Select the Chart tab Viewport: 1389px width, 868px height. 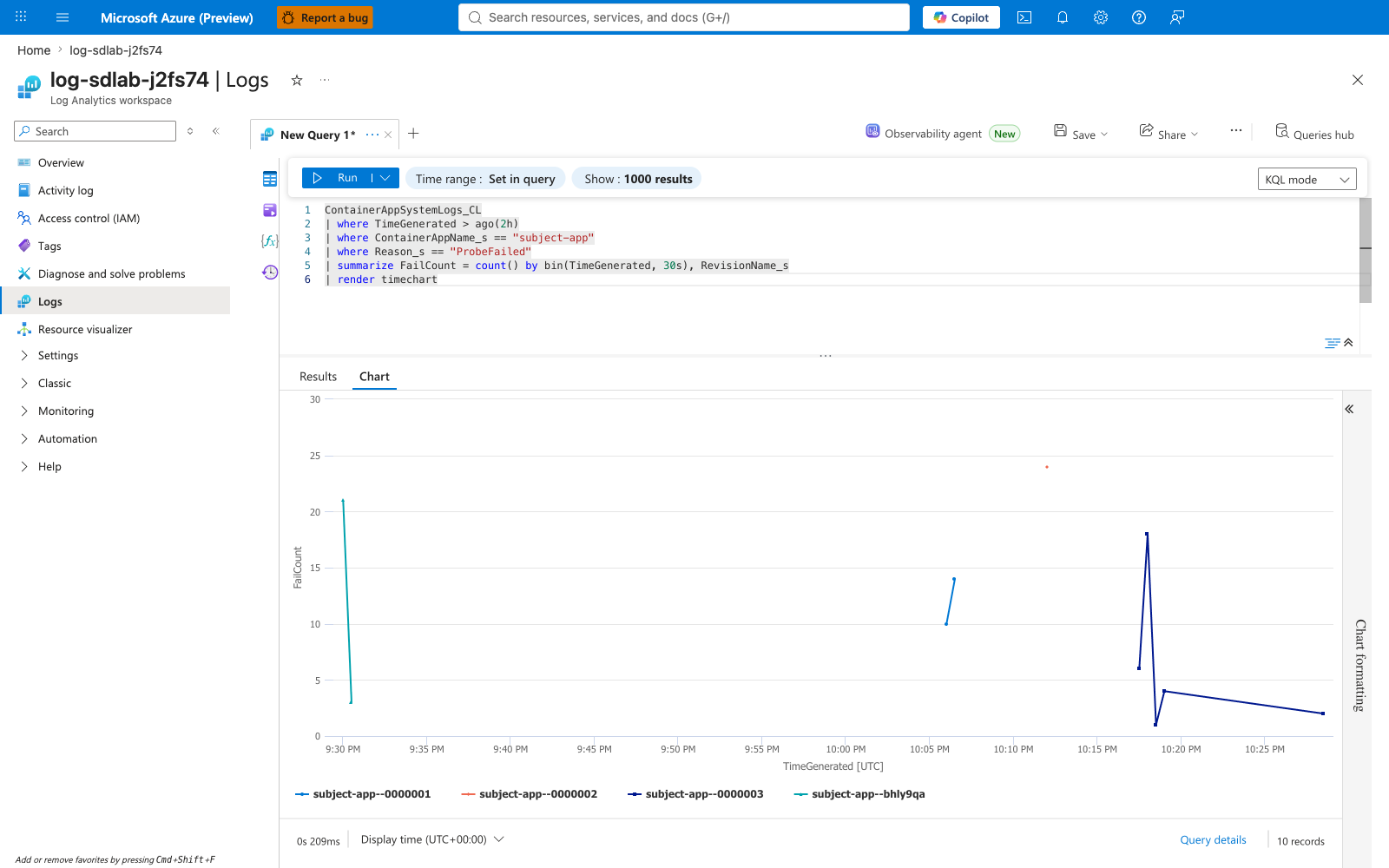pyautogui.click(x=374, y=377)
